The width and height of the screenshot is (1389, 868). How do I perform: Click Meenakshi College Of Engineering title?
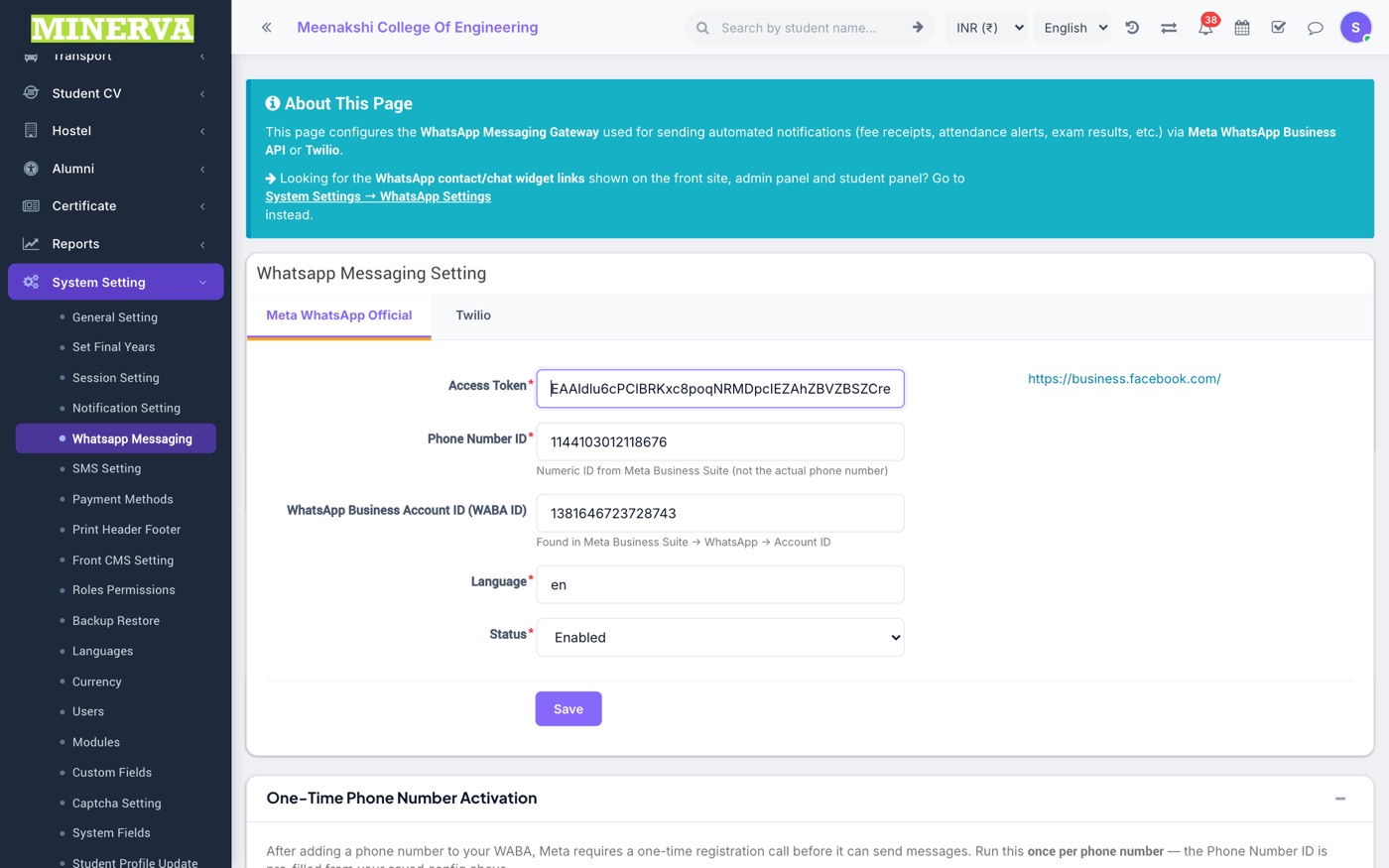tap(418, 28)
